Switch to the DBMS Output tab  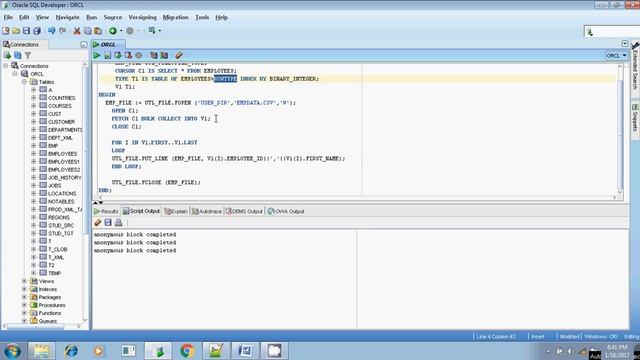(x=244, y=211)
